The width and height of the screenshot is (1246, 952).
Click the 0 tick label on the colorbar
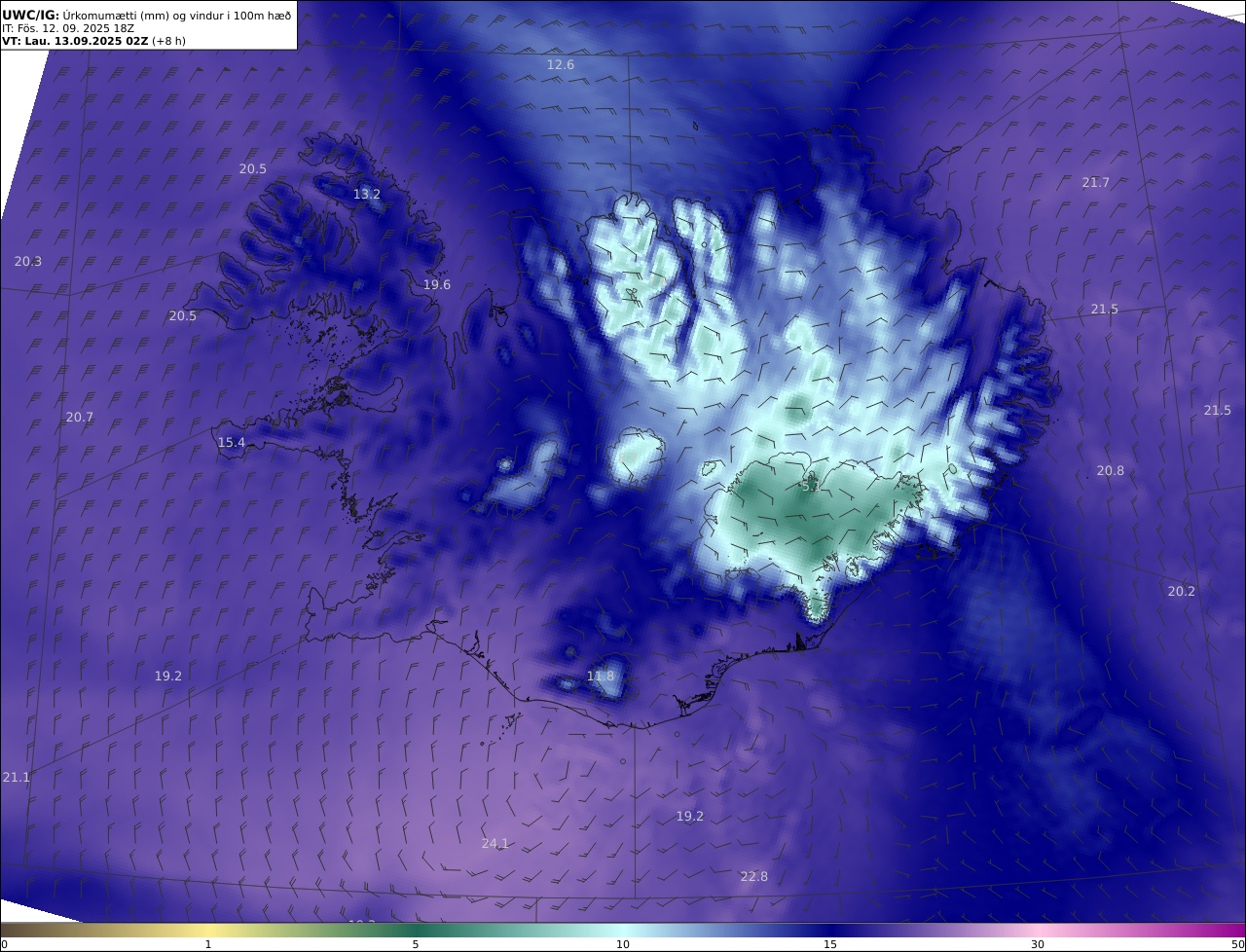click(x=4, y=944)
